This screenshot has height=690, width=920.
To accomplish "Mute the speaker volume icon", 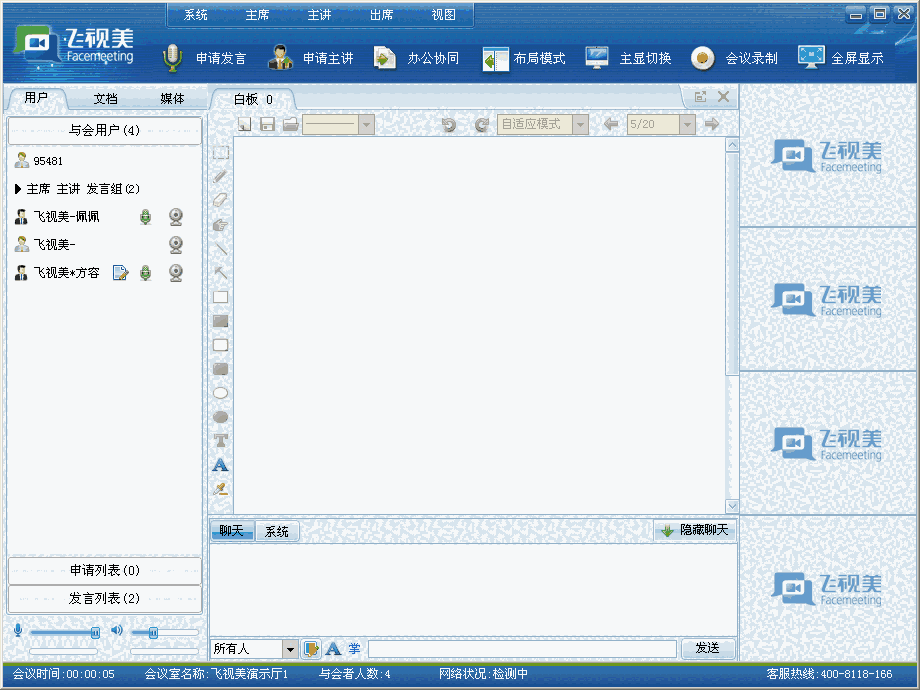I will click(117, 630).
